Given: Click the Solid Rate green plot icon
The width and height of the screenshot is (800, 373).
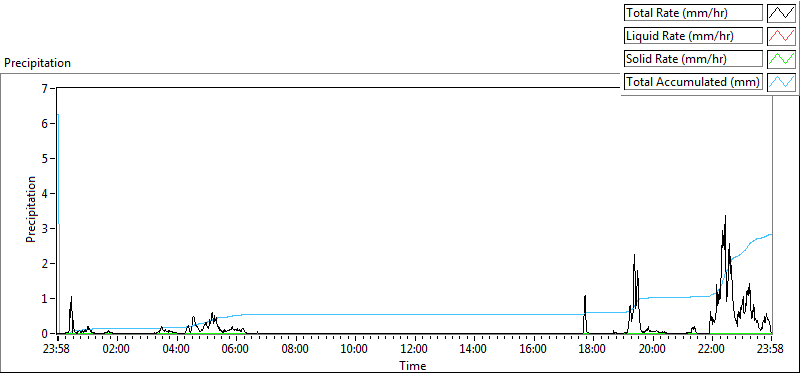Looking at the screenshot, I should (782, 59).
